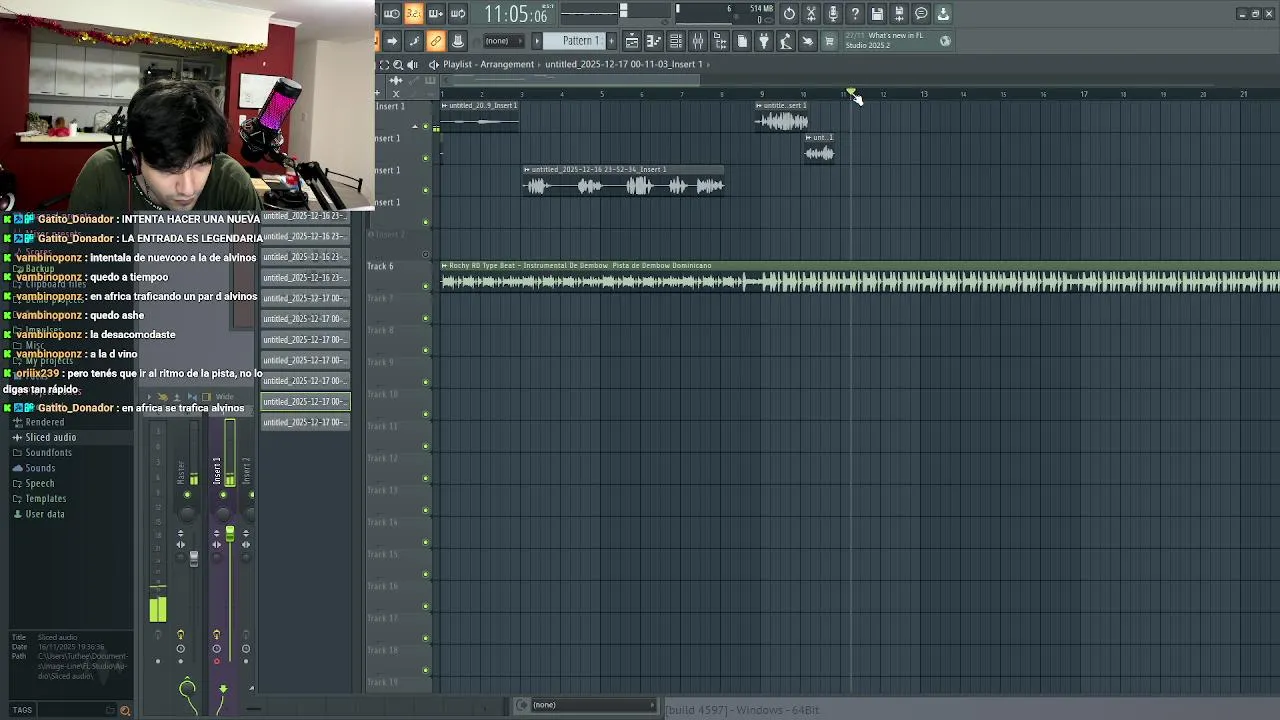Adjust the Insert 1 mixer volume fader
Image resolution: width=1280 pixels, height=720 pixels.
pos(229,534)
